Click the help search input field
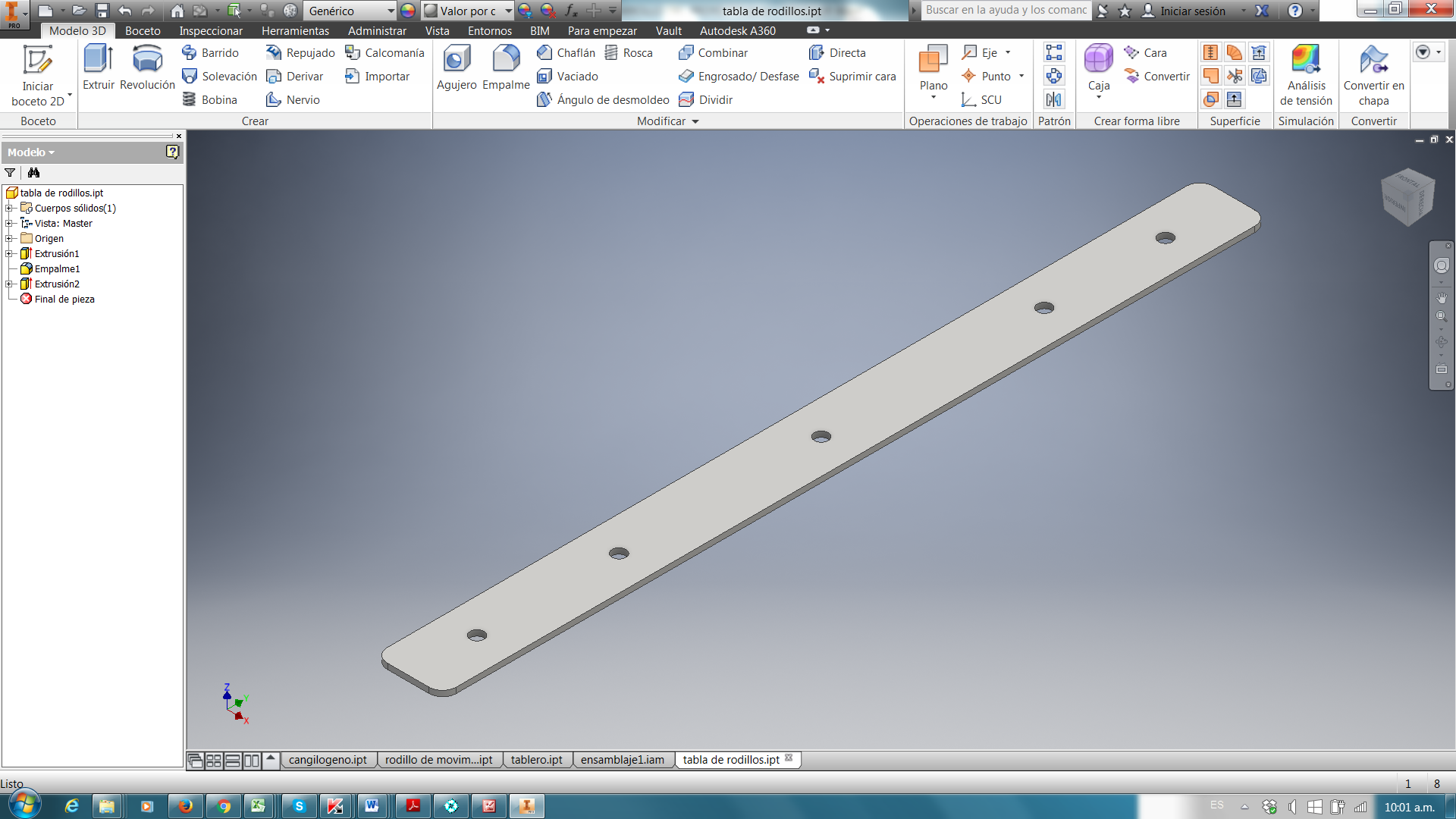The width and height of the screenshot is (1456, 819). click(x=1006, y=10)
